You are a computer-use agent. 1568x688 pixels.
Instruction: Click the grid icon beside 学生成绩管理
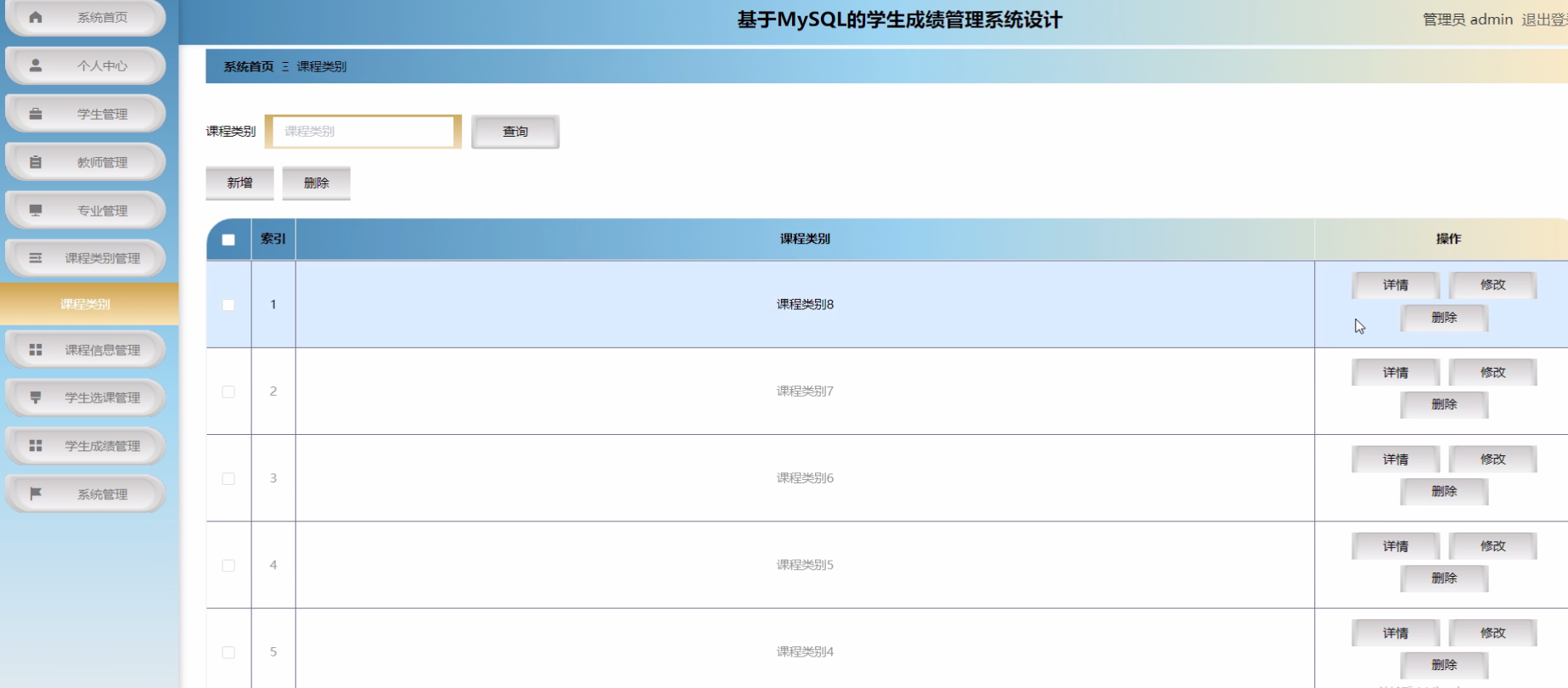(x=36, y=446)
